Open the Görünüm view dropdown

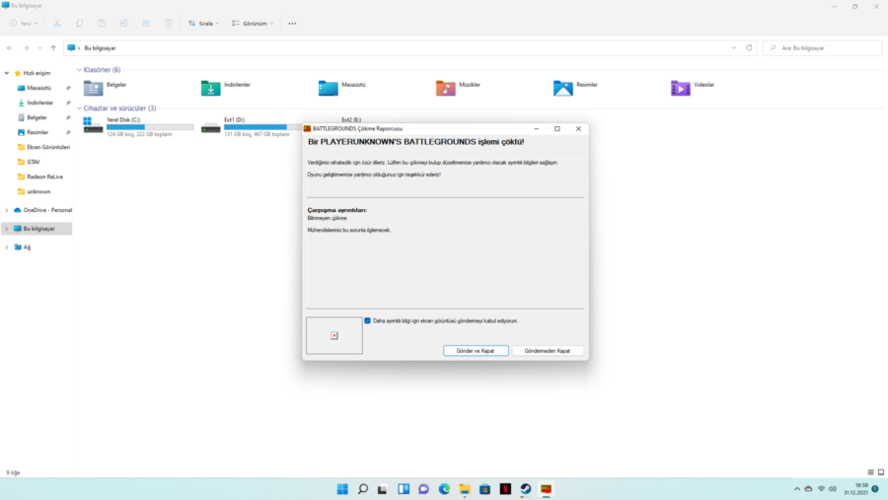coord(252,23)
